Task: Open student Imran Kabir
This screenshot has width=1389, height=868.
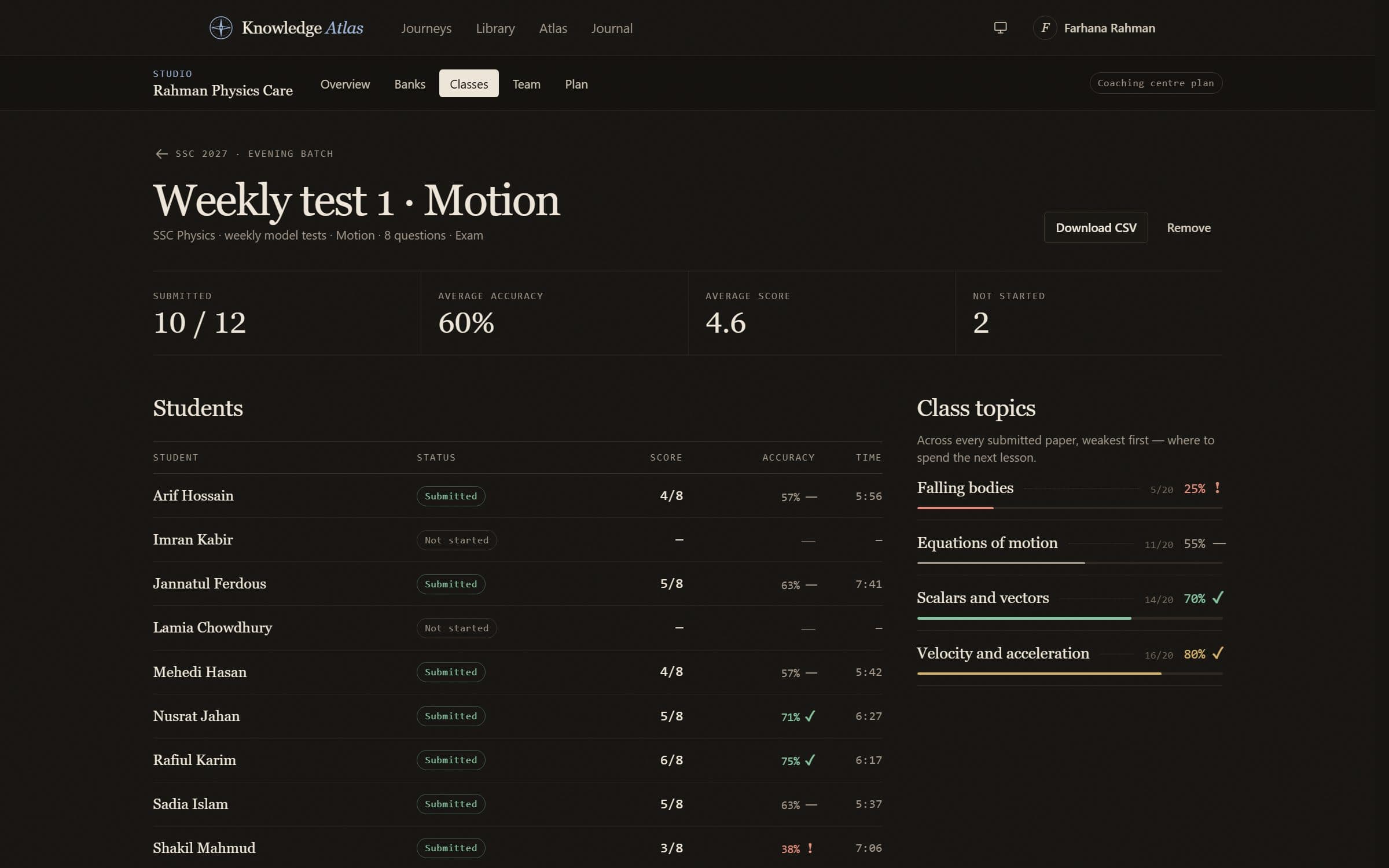Action: coord(193,539)
